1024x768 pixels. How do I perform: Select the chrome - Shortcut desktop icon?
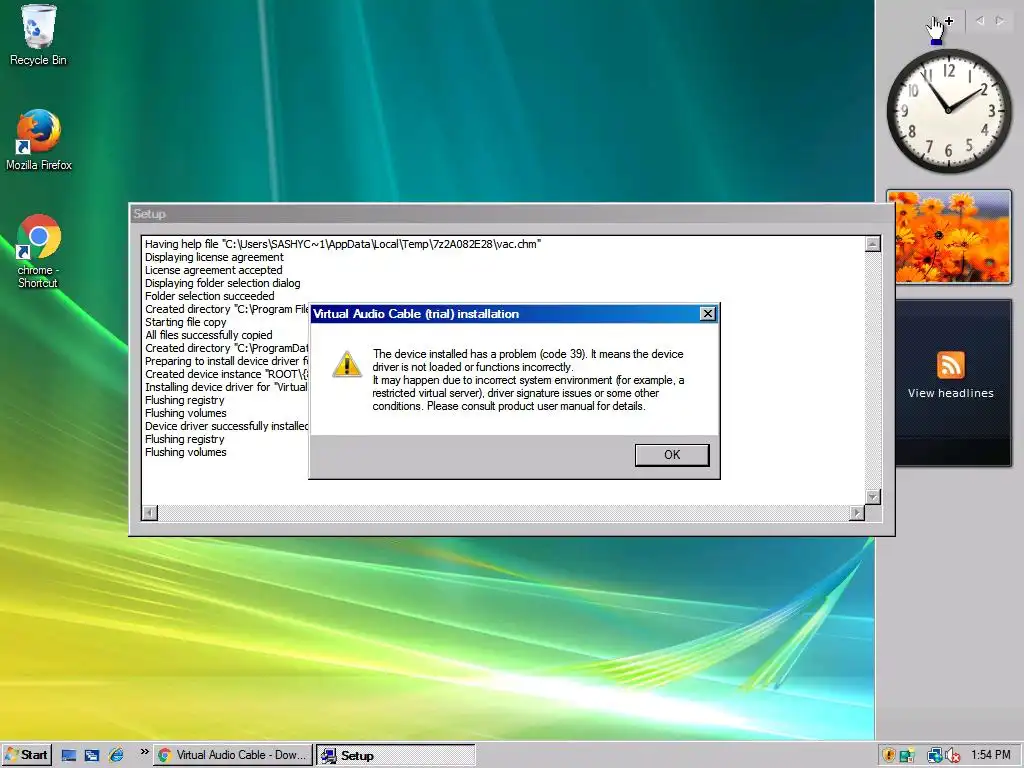point(38,251)
